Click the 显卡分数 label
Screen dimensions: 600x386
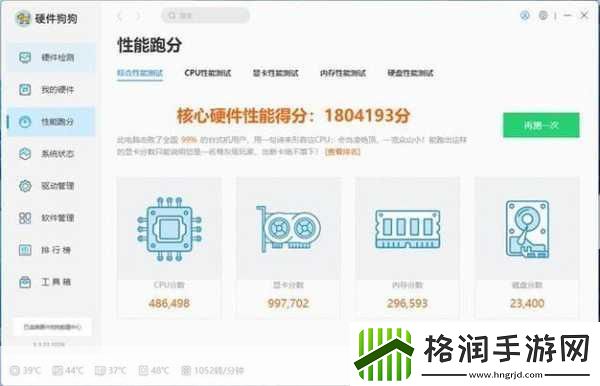click(x=288, y=285)
